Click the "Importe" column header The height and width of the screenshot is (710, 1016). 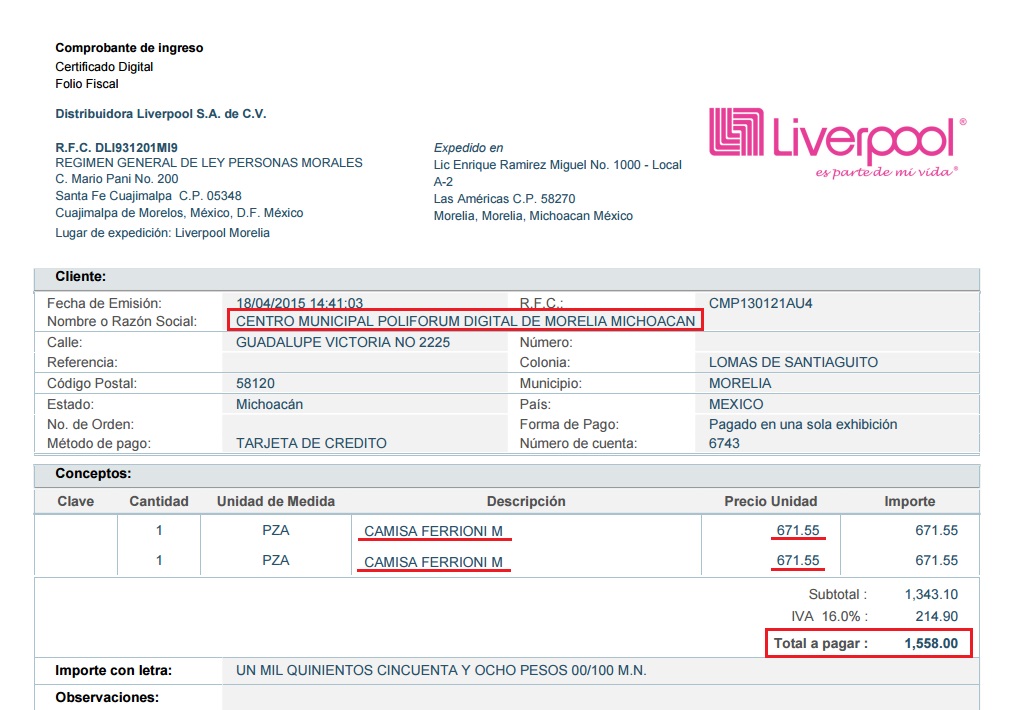(910, 501)
